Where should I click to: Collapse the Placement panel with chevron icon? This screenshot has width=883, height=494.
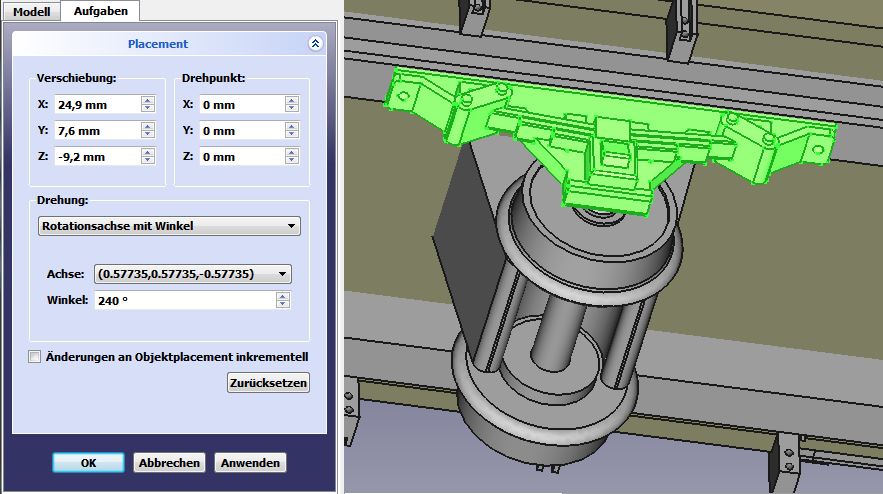click(315, 44)
